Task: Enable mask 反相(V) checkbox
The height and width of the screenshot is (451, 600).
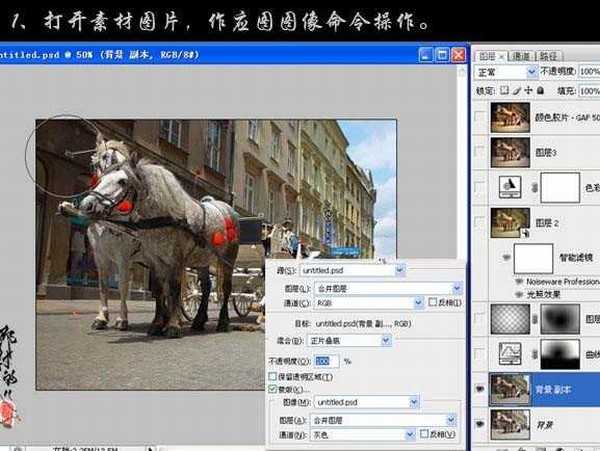Action: (424, 434)
